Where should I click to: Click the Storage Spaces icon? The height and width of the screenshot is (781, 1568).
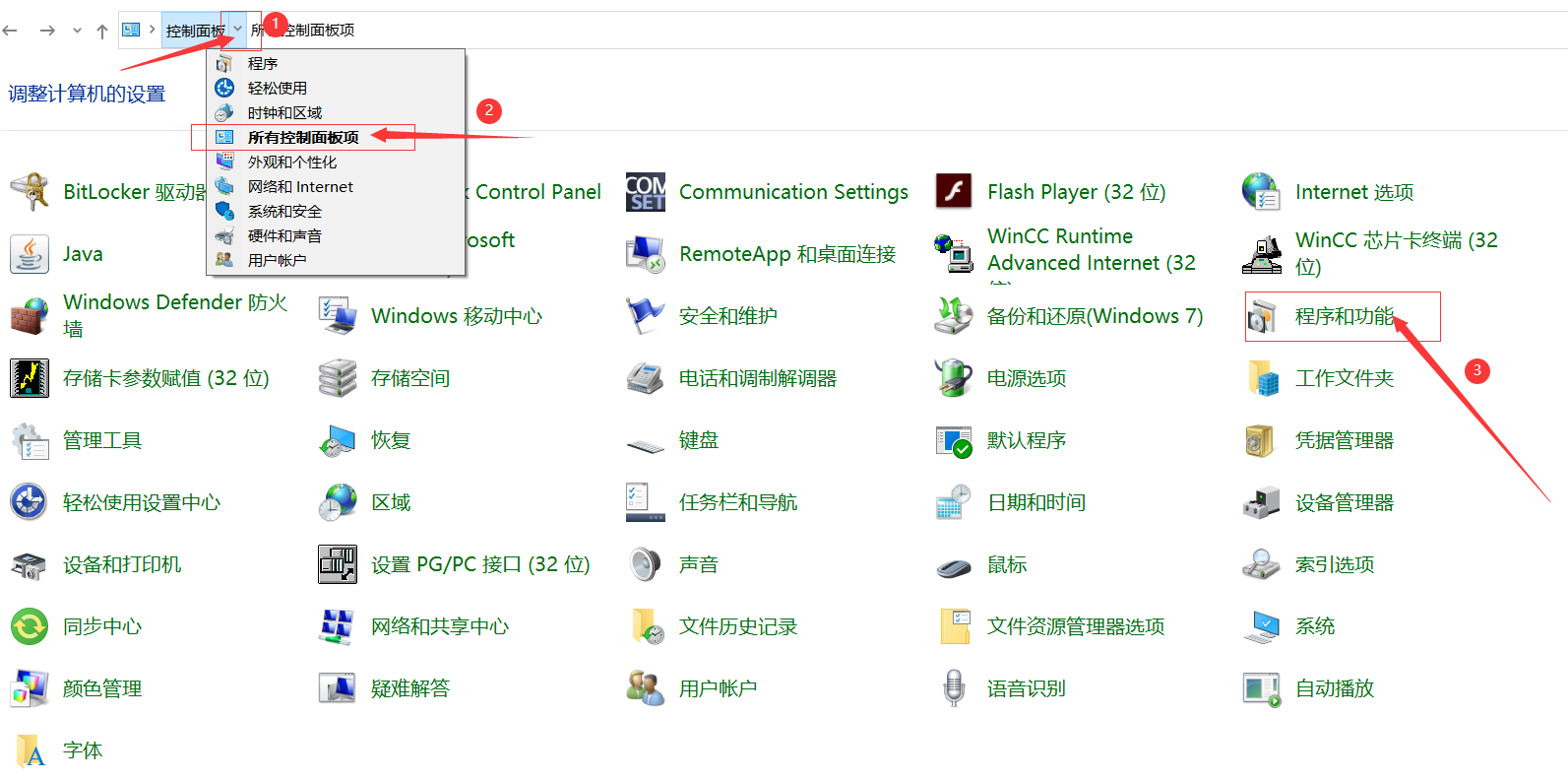(x=338, y=378)
